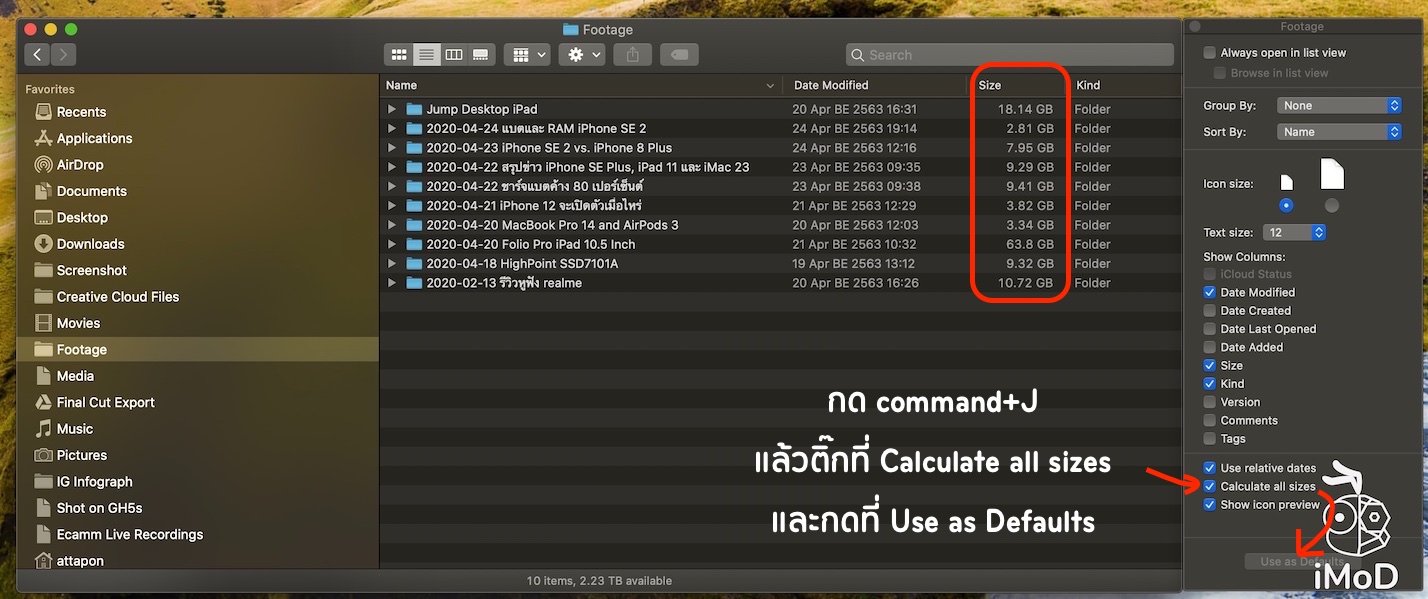Click the Search field

click(x=1010, y=55)
